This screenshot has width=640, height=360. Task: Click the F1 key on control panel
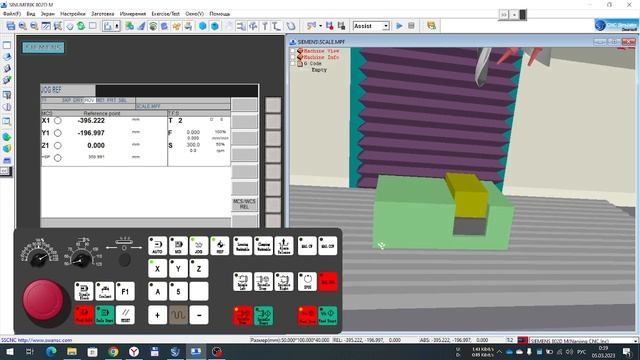(x=125, y=291)
